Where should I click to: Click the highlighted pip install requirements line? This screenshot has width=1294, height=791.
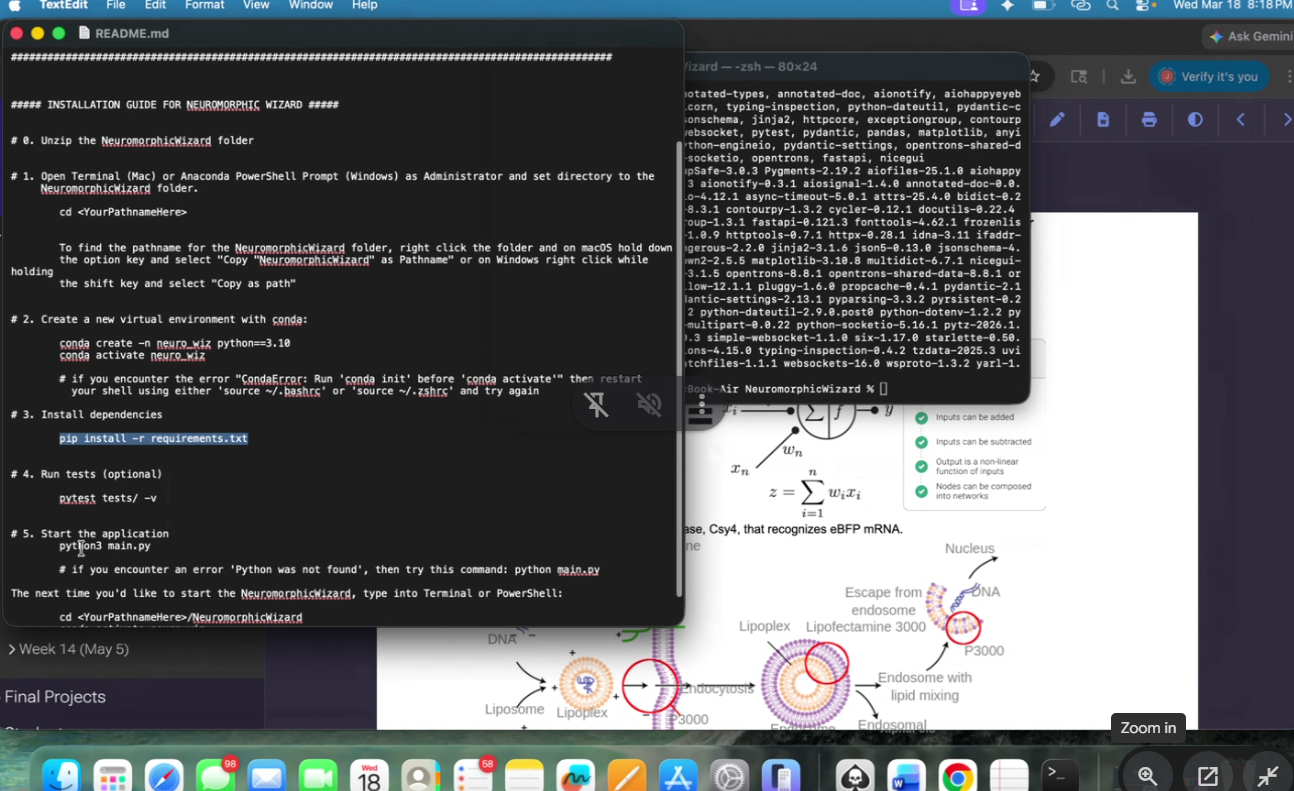click(x=153, y=438)
